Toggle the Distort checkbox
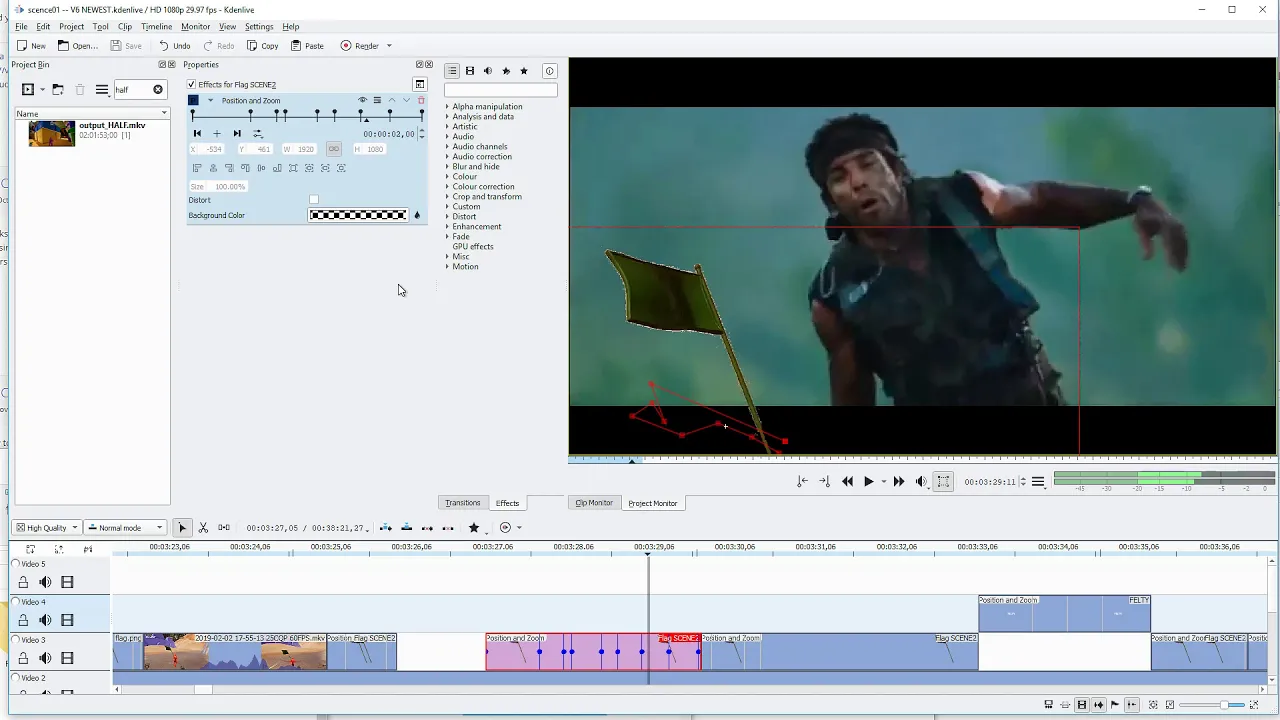 tap(314, 200)
